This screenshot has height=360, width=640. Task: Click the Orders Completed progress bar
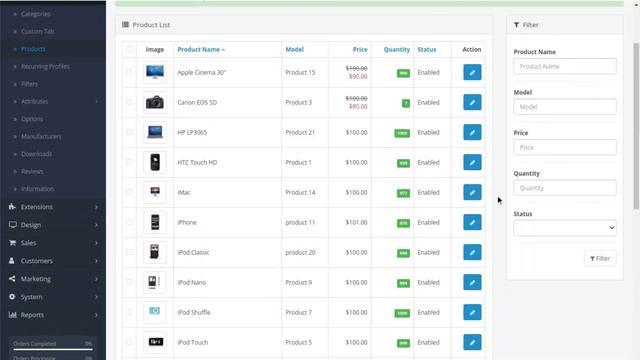pos(52,349)
